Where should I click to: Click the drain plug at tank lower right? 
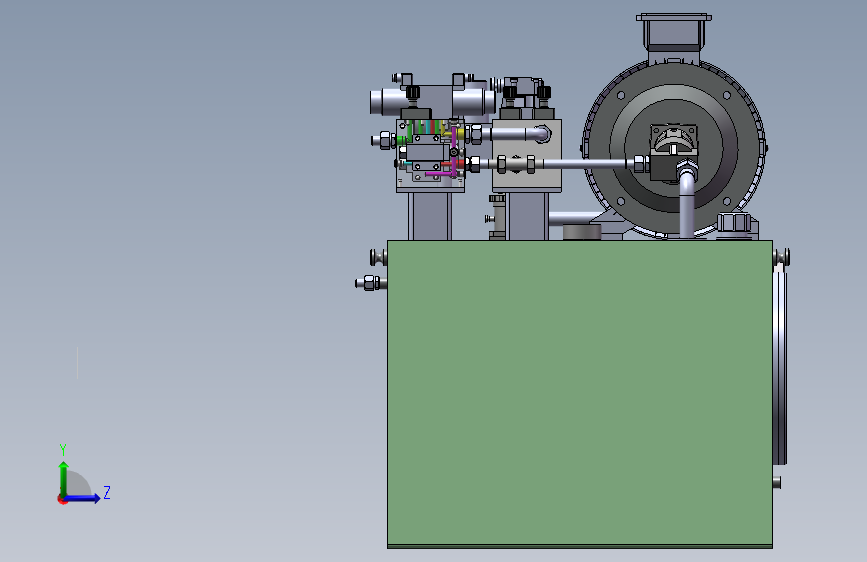[x=777, y=482]
